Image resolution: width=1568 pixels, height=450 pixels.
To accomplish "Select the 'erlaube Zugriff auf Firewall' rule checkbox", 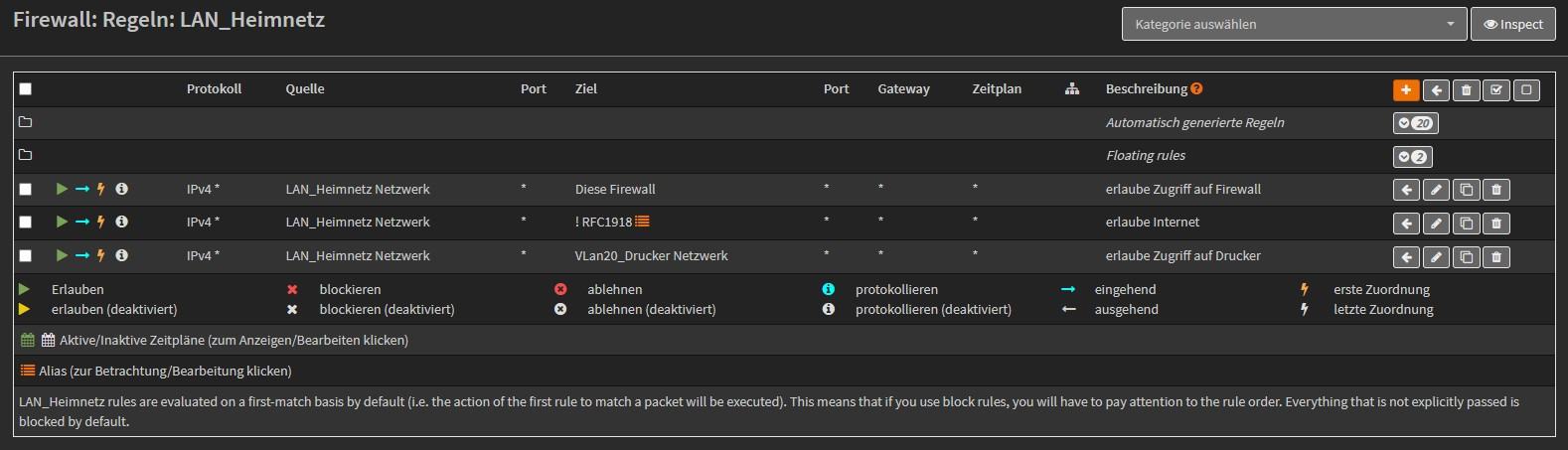I will click(26, 189).
